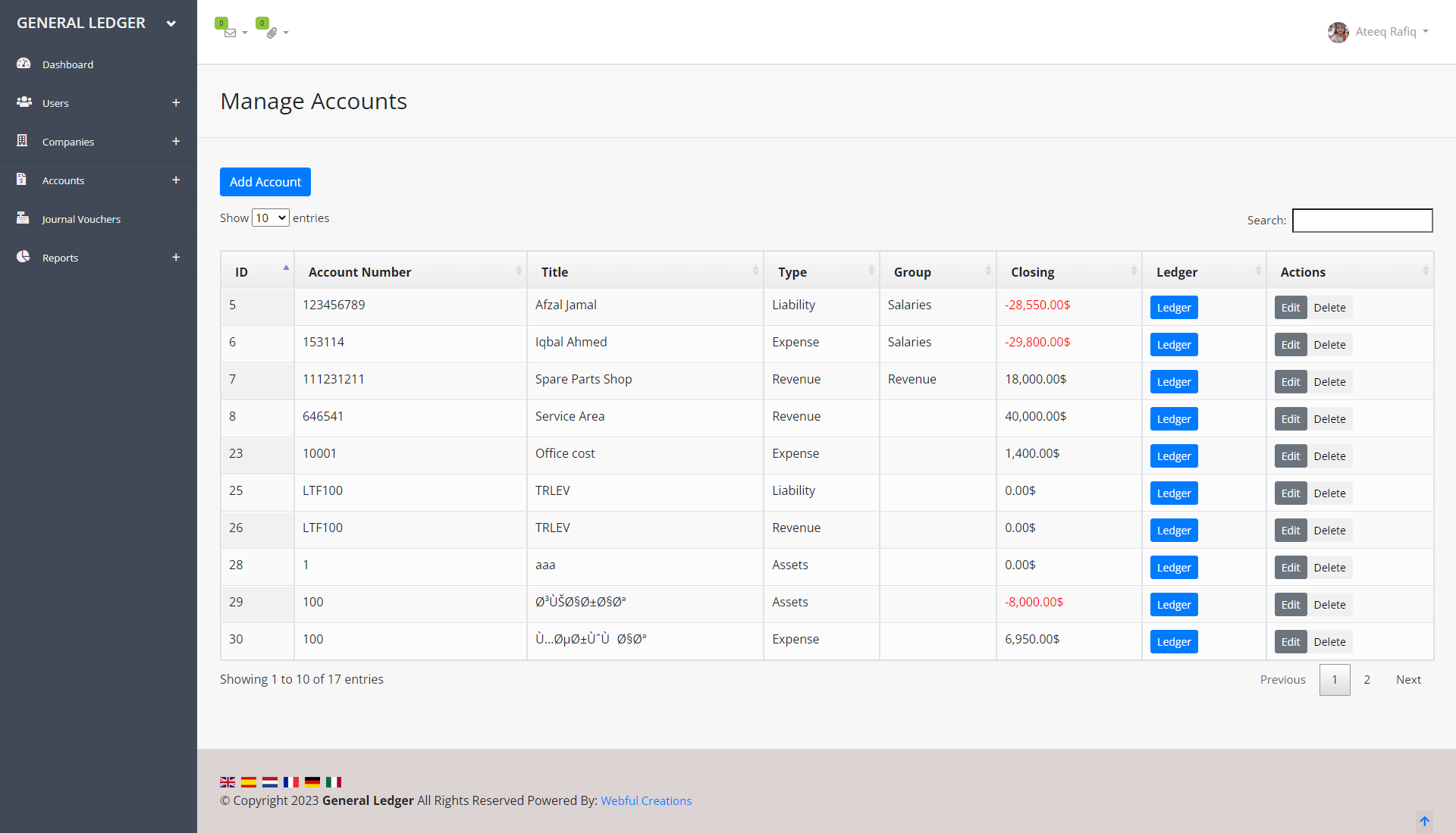Viewport: 1456px width, 833px height.
Task: Click the Reports pie chart icon
Action: pos(24,257)
